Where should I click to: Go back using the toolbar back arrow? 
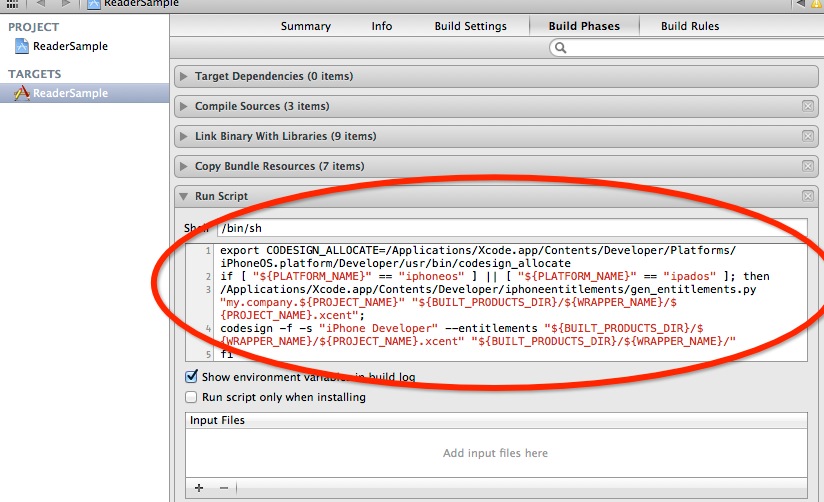(x=41, y=3)
